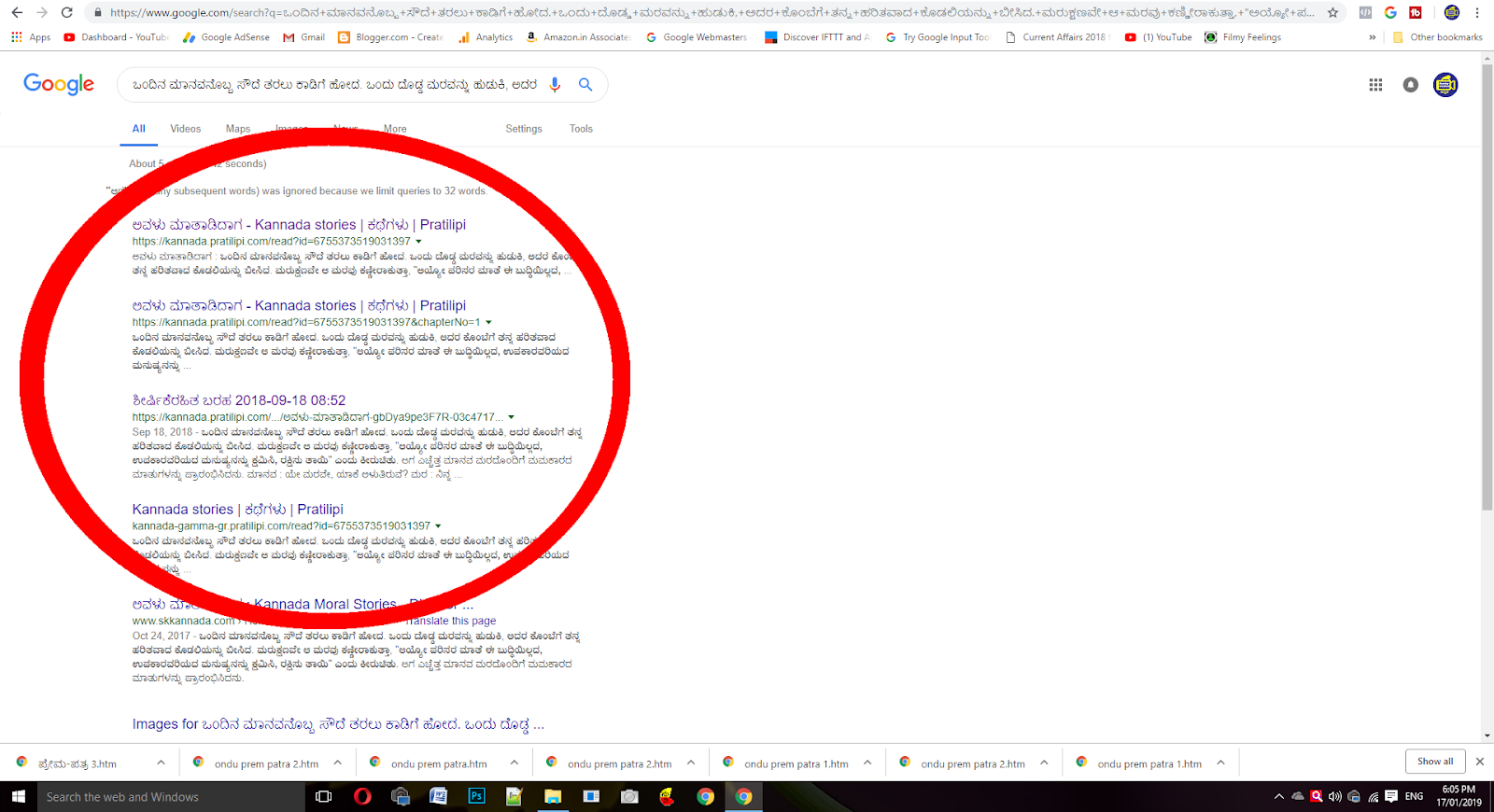Open options arrow for chapterNo=1 result URL

[x=488, y=323]
